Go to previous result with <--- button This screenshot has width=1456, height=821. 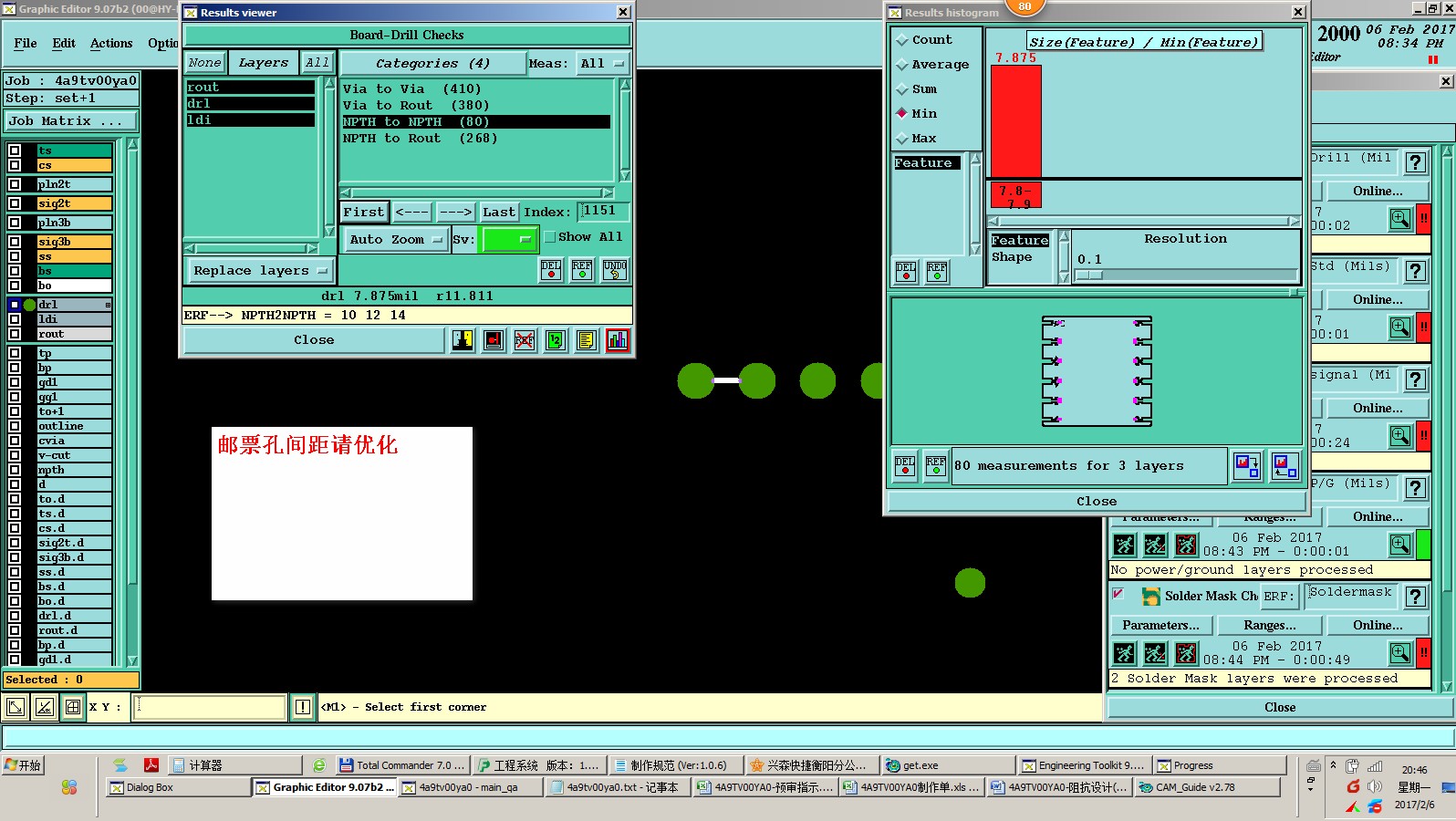coord(411,213)
